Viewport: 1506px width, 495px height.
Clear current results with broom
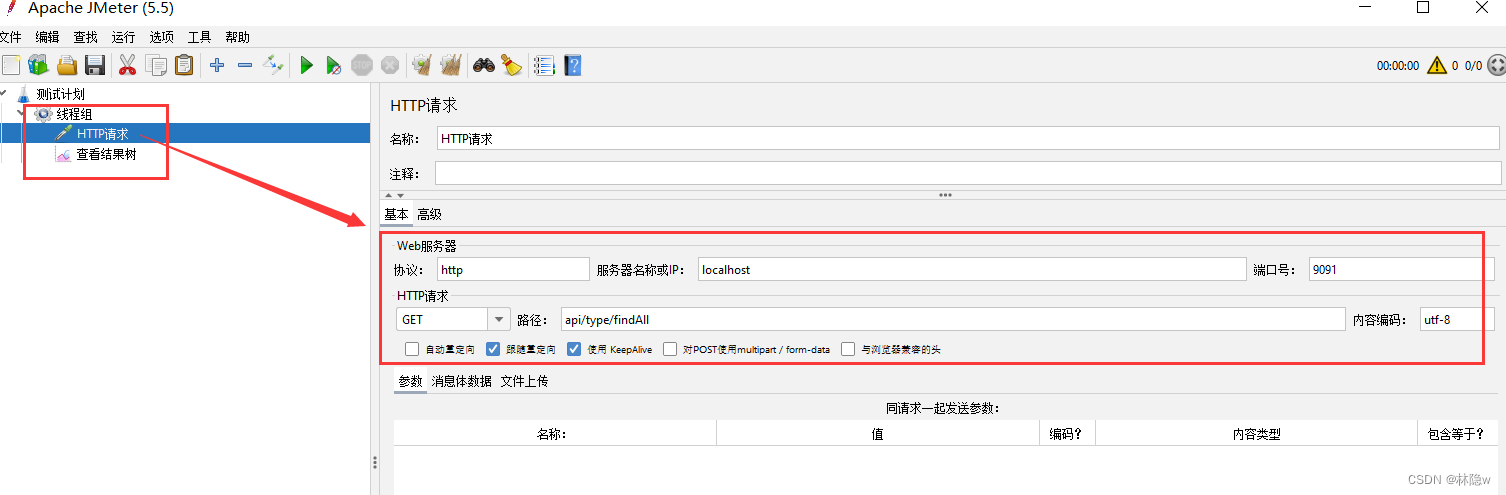click(x=422, y=65)
